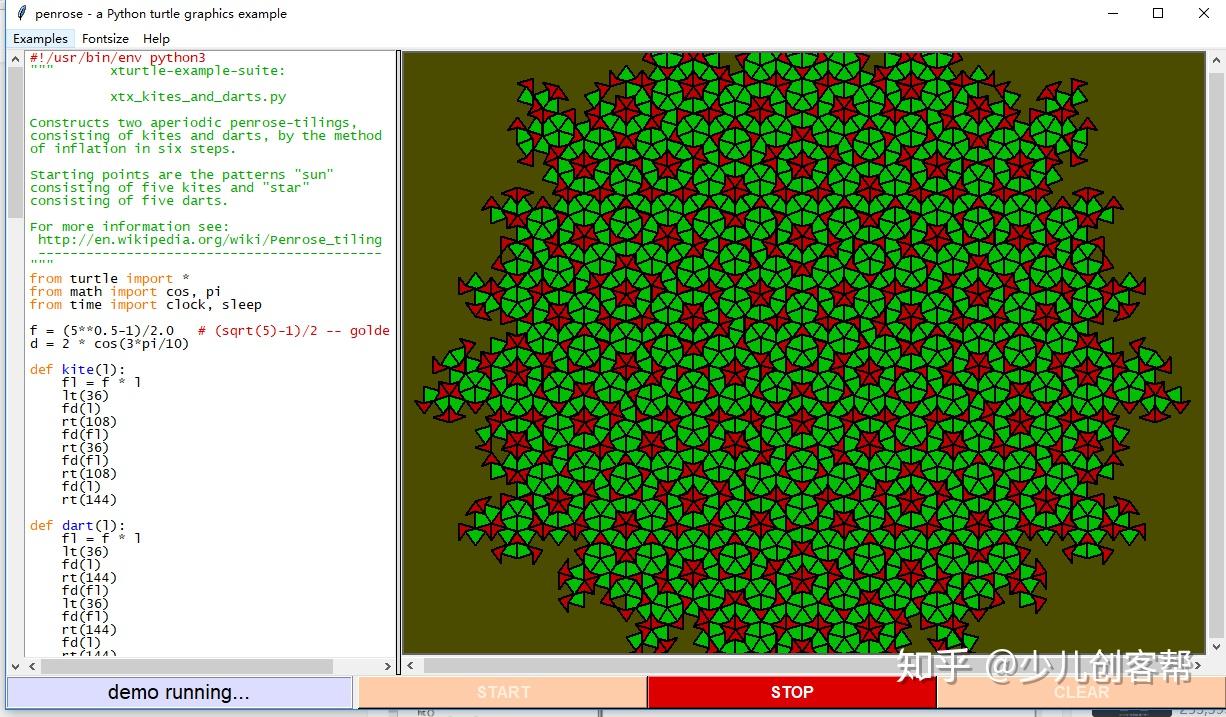The width and height of the screenshot is (1226, 717).
Task: Click the CLEAR button
Action: pos(1081,692)
